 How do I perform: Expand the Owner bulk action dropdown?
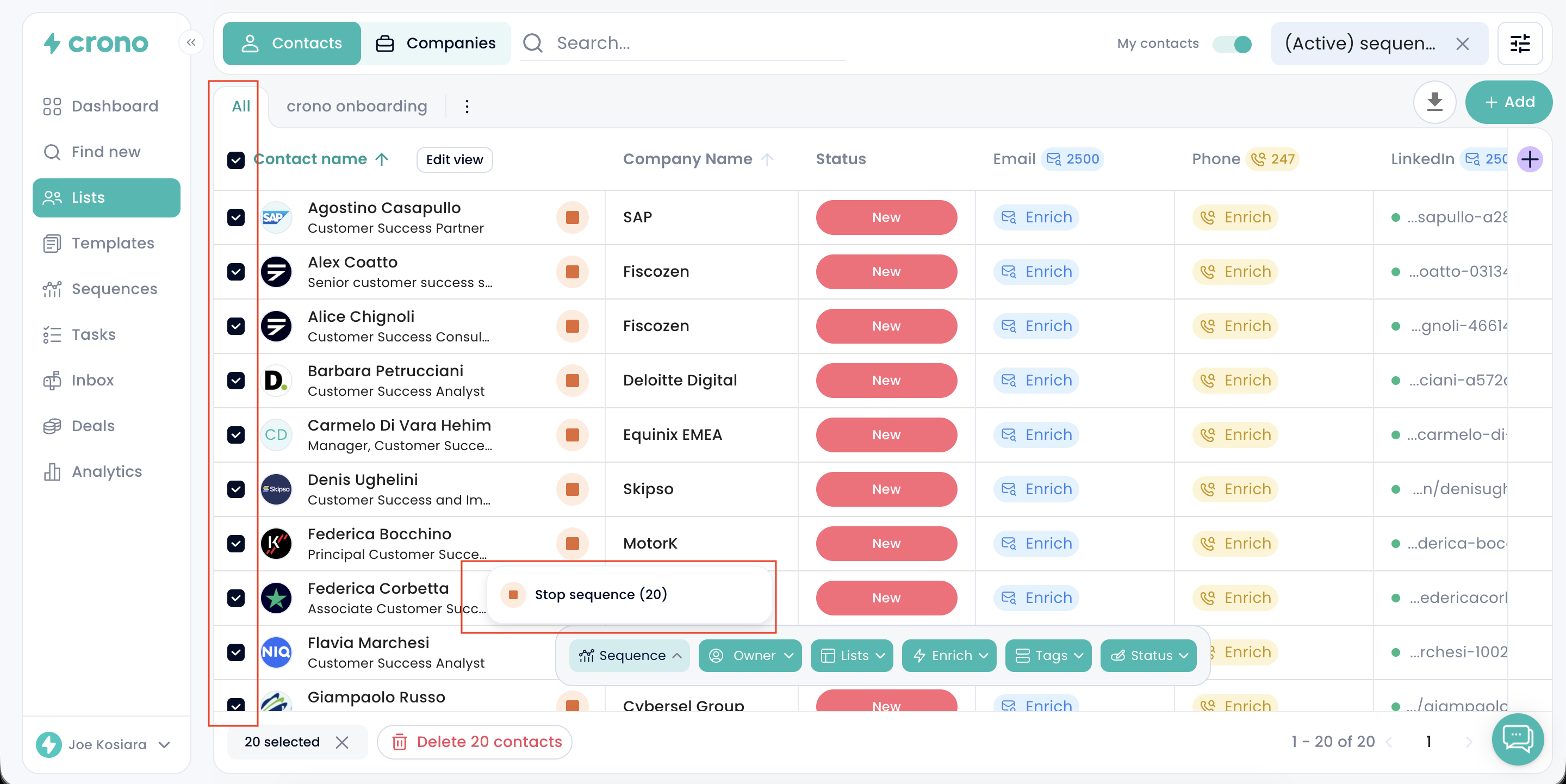[x=750, y=655]
